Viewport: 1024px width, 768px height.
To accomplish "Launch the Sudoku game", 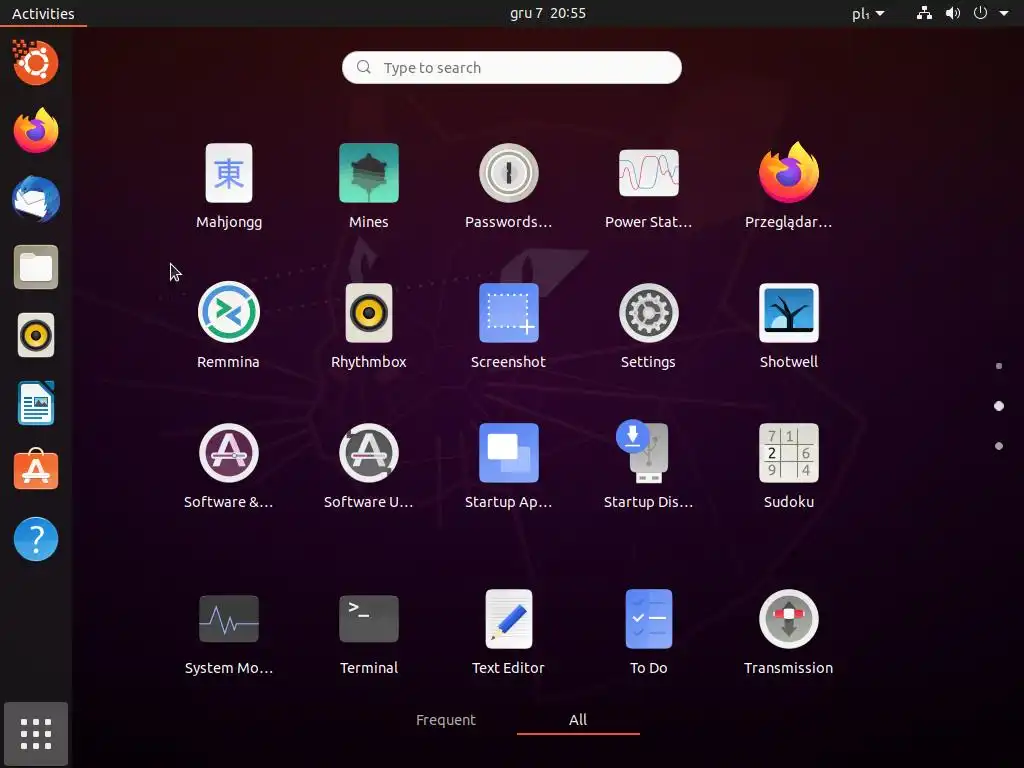I will tap(788, 466).
